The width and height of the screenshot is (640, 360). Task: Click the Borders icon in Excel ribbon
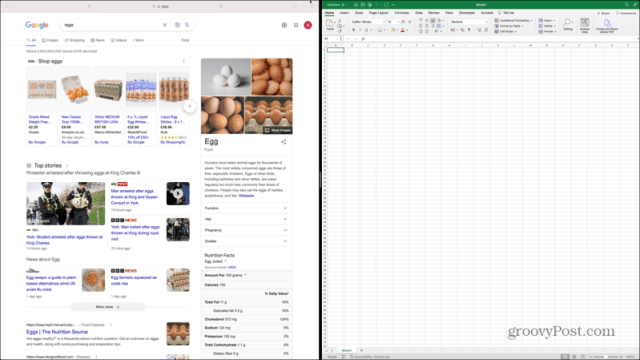click(x=379, y=30)
